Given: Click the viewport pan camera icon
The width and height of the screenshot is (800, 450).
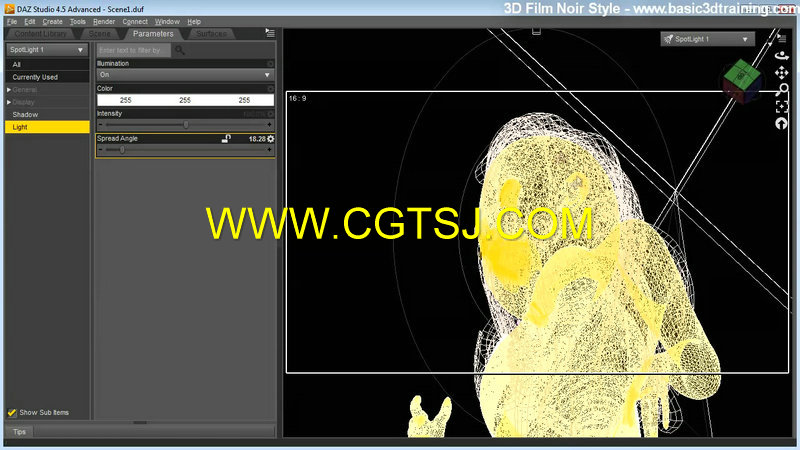Looking at the screenshot, I should (x=782, y=72).
